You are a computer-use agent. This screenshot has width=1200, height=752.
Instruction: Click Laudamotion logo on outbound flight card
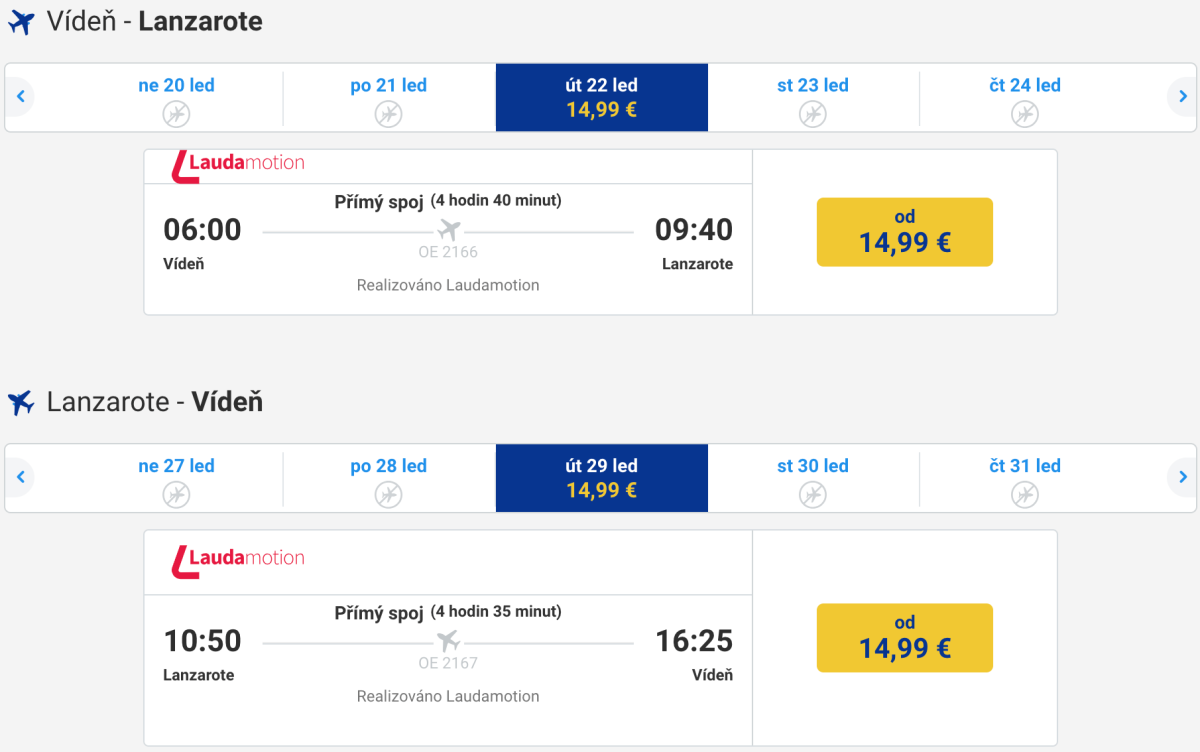tap(238, 165)
